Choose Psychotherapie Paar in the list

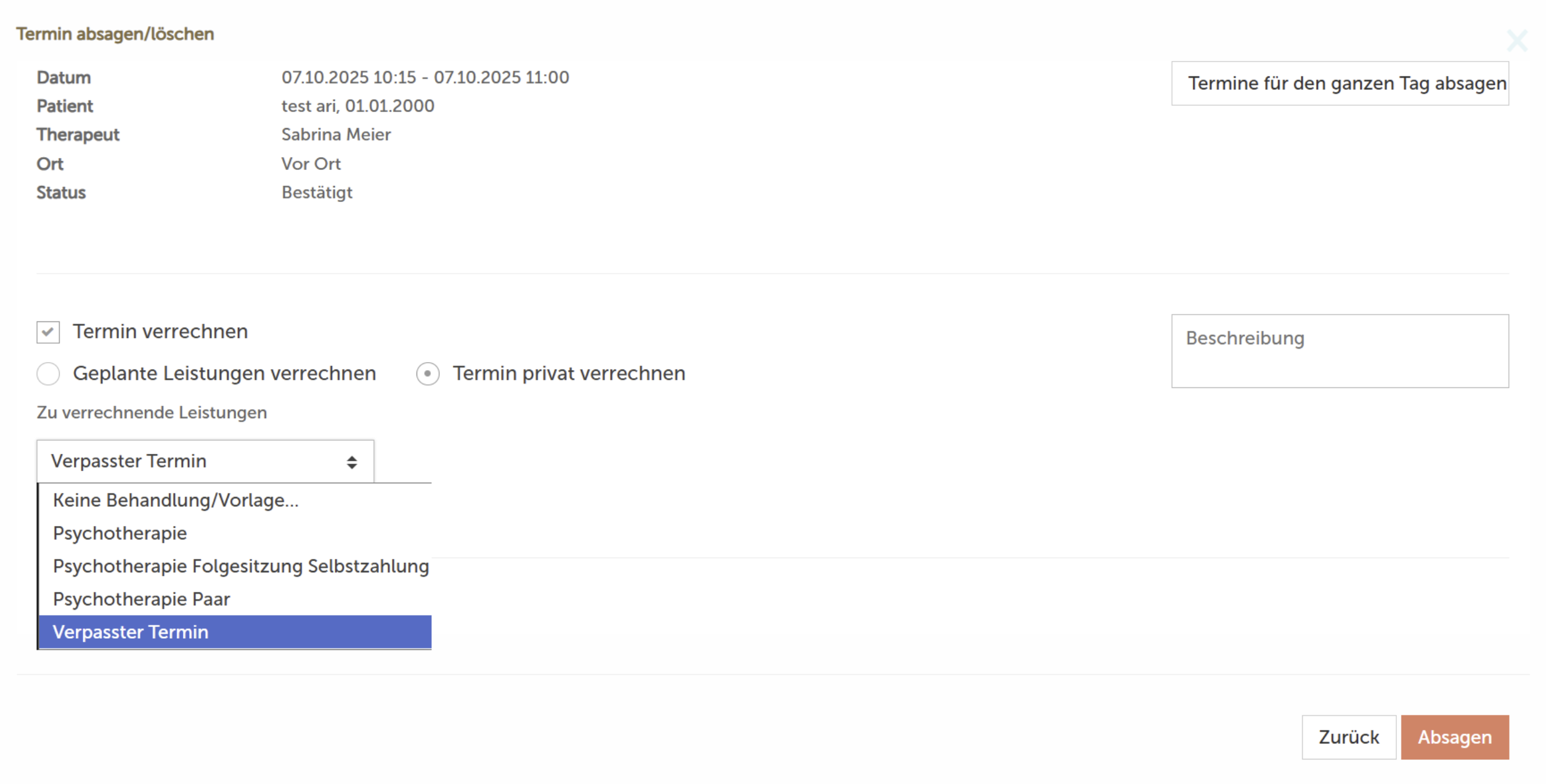click(x=142, y=599)
